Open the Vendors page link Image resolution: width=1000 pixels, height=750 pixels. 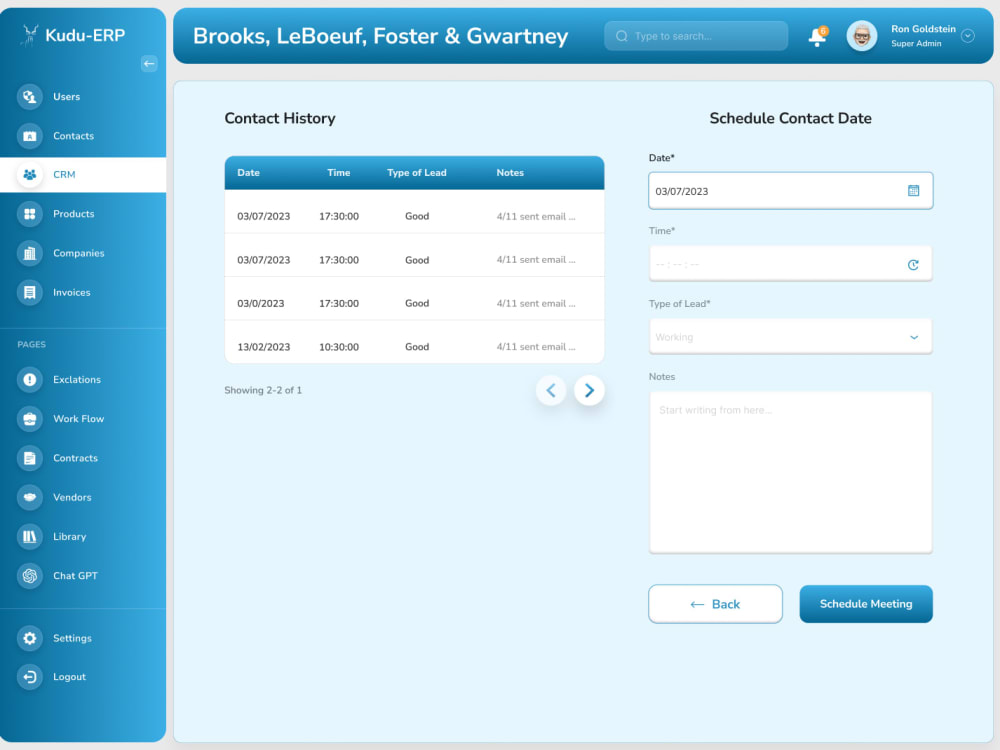(72, 497)
